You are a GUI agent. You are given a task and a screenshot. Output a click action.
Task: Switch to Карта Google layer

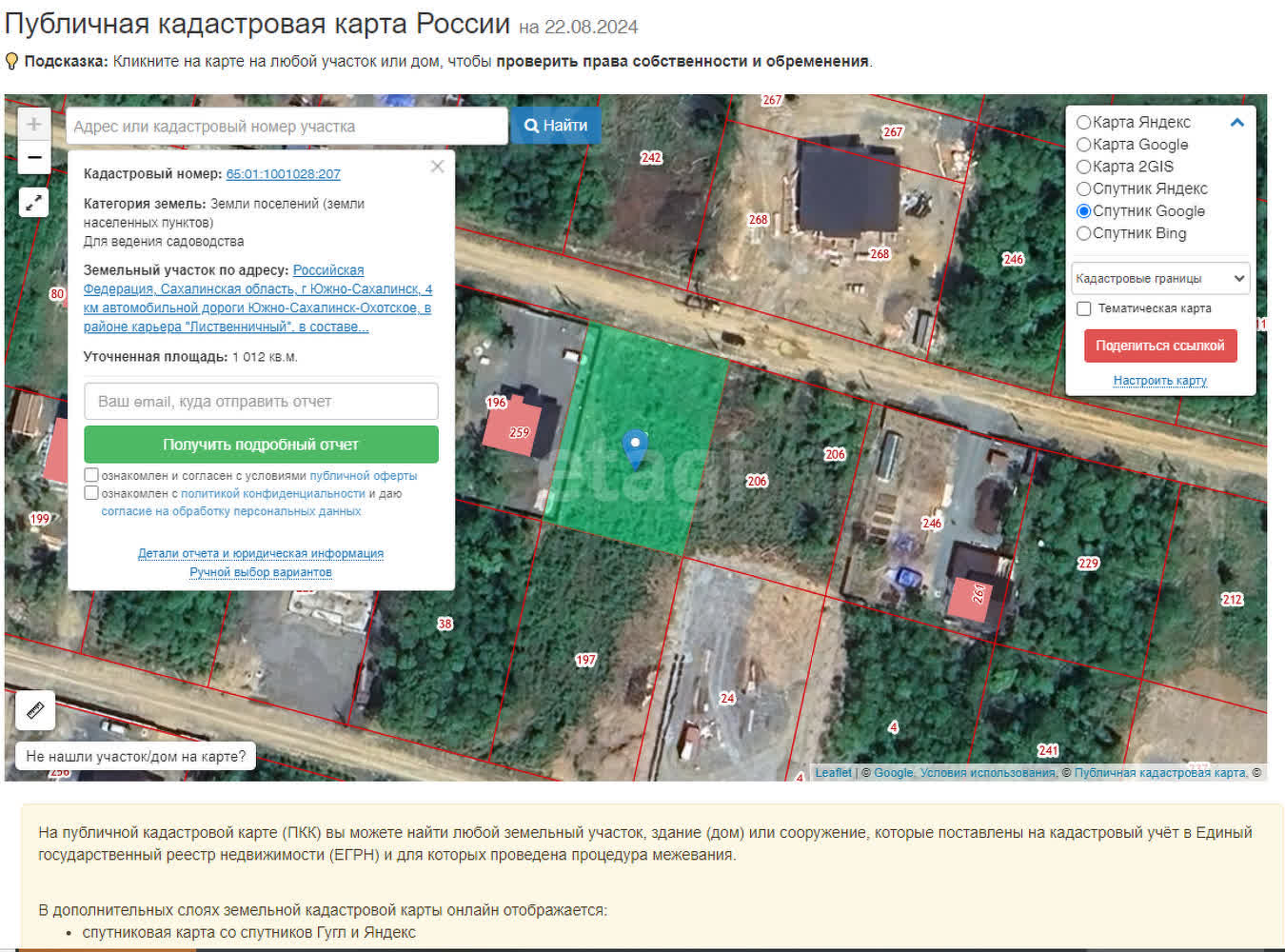1084,144
